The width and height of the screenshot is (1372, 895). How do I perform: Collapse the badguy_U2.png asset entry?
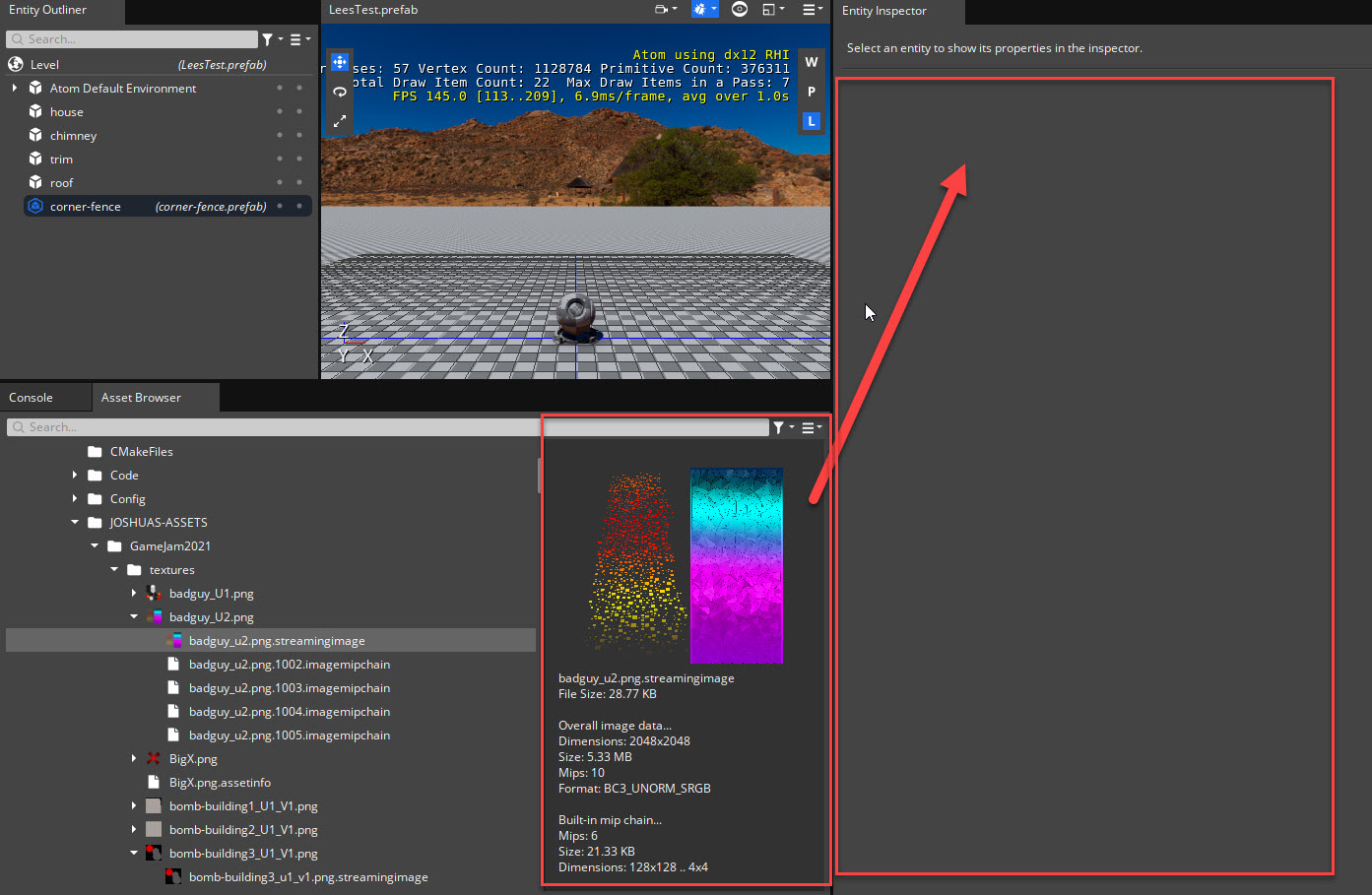coord(134,616)
